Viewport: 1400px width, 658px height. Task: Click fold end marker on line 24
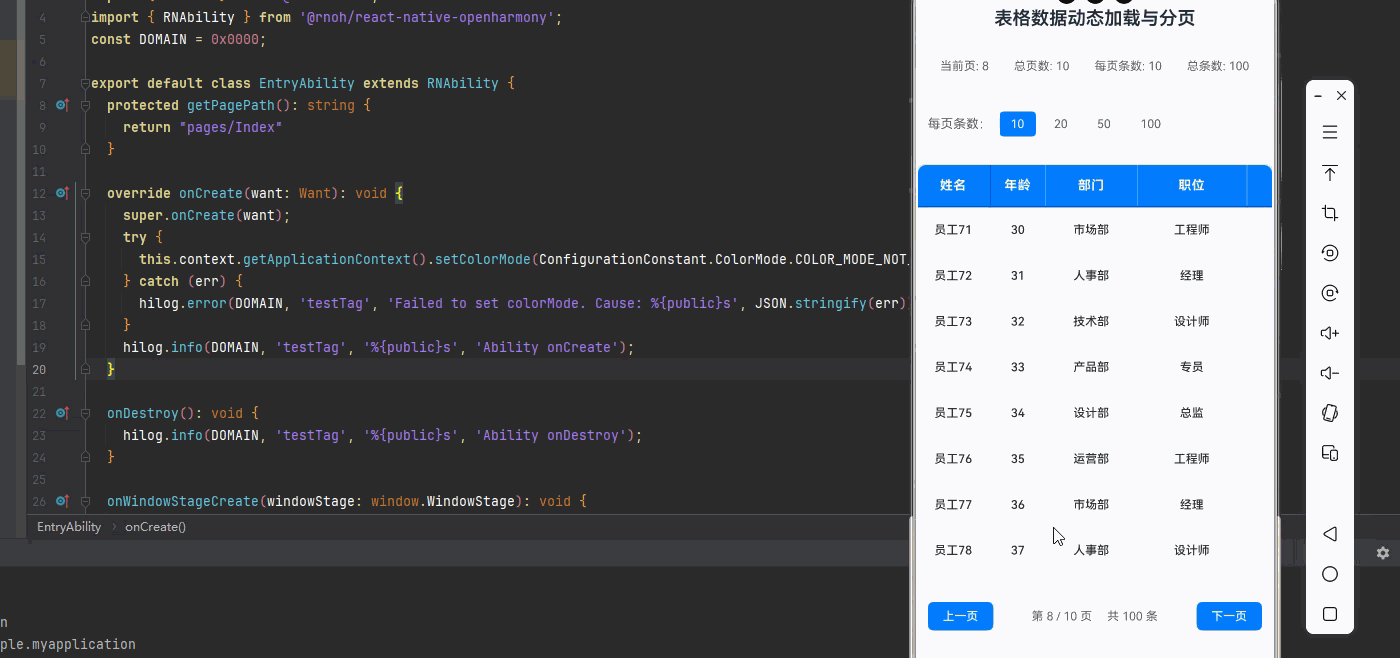pos(85,457)
